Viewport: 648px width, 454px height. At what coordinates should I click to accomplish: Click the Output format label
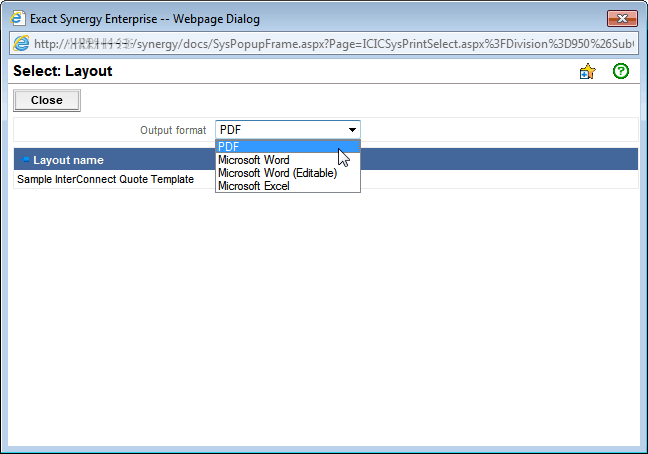[x=173, y=130]
